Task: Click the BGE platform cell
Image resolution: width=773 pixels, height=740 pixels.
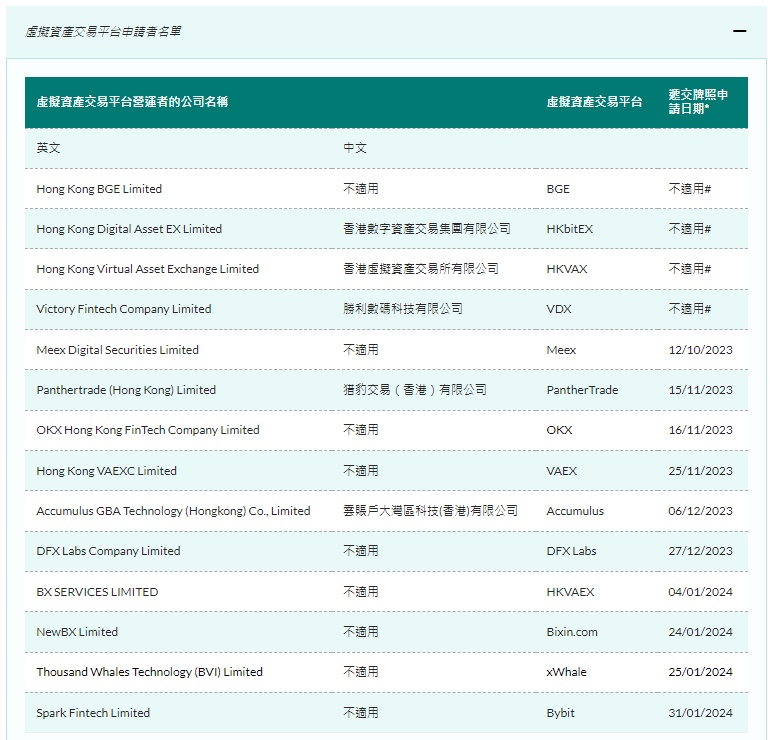Action: pos(558,189)
